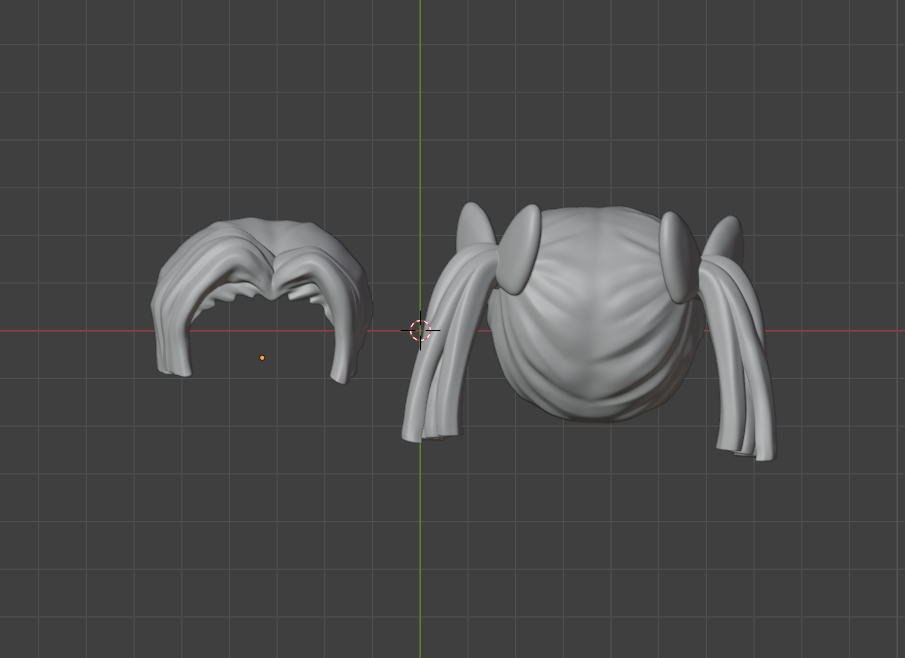Click the center part of the bangs
Screen dimensions: 905x658
(269, 270)
